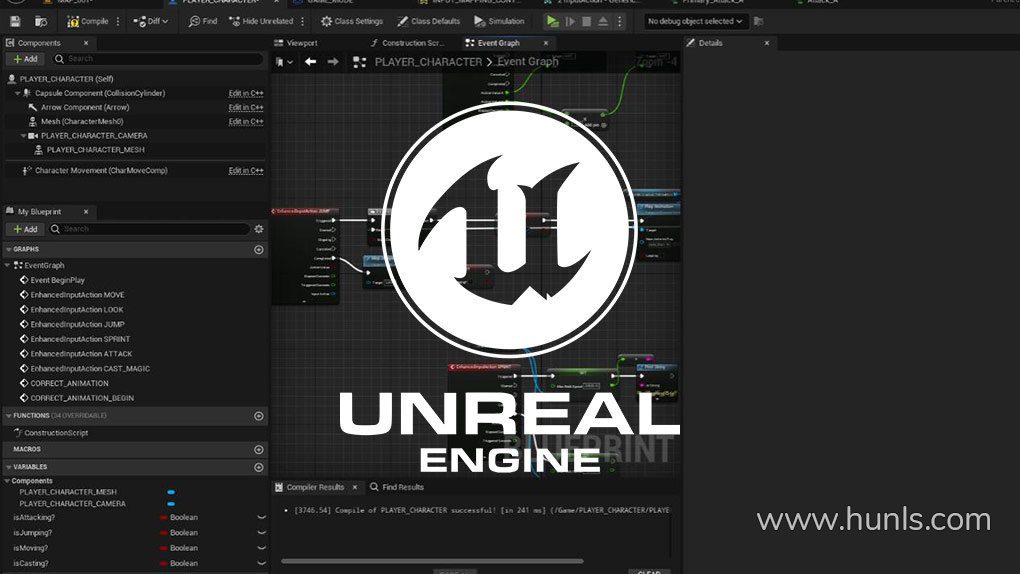The image size is (1020, 574).
Task: Collapse the Components variable category
Action: (7, 481)
